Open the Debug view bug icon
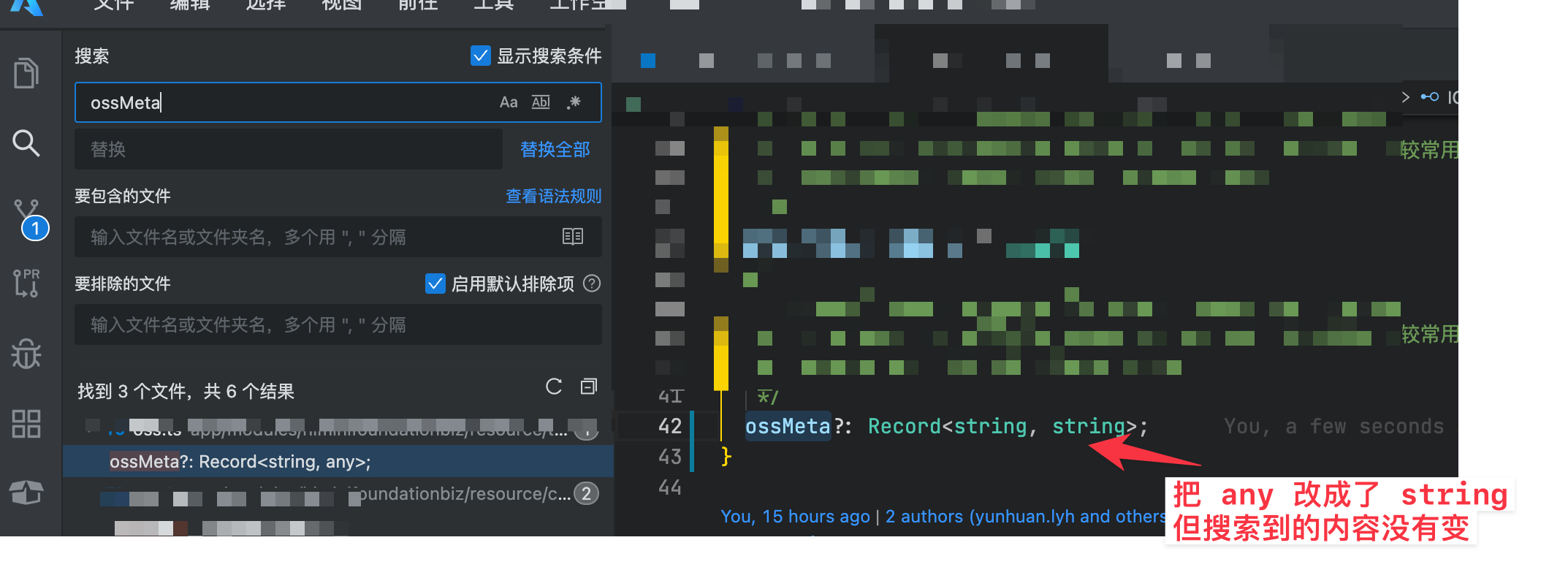The image size is (1568, 578). coord(26,354)
